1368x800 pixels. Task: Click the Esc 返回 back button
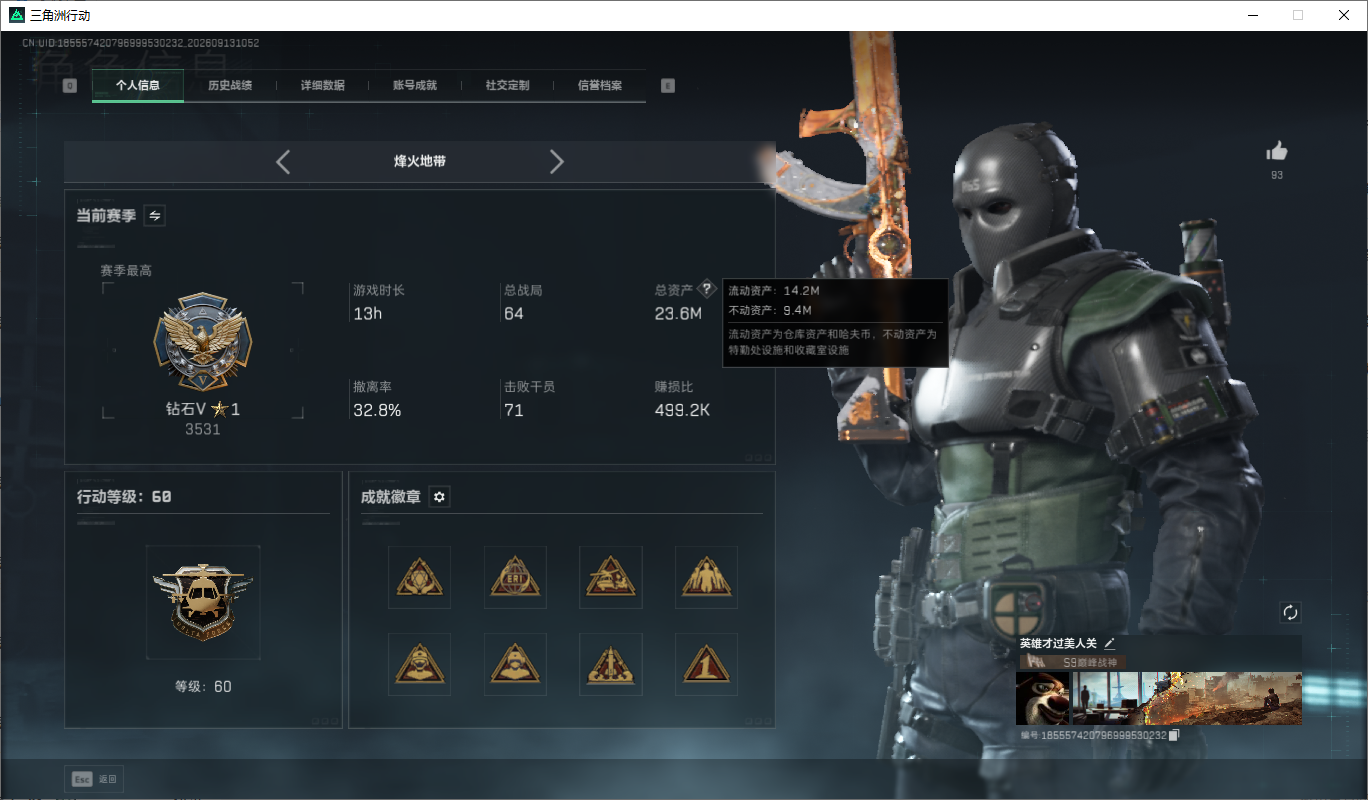pyautogui.click(x=96, y=779)
